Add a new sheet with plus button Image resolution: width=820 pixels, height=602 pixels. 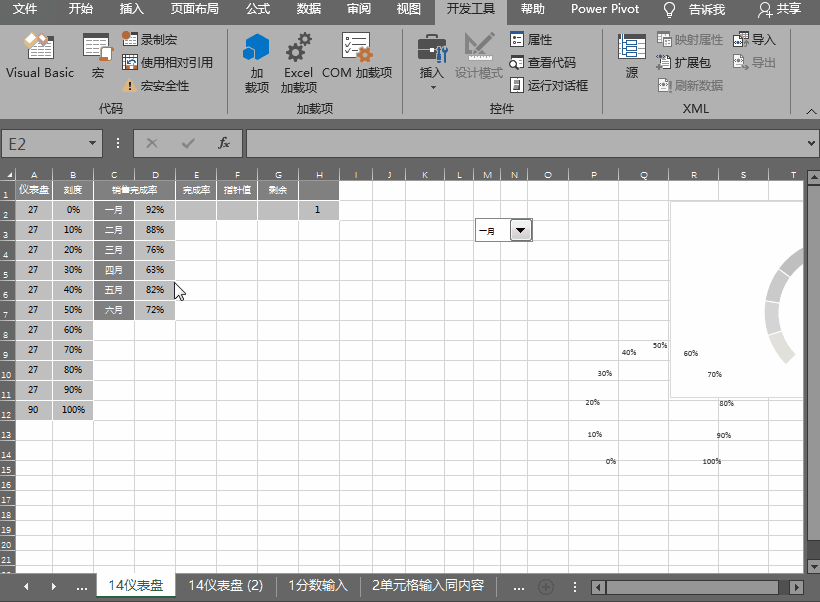(546, 587)
